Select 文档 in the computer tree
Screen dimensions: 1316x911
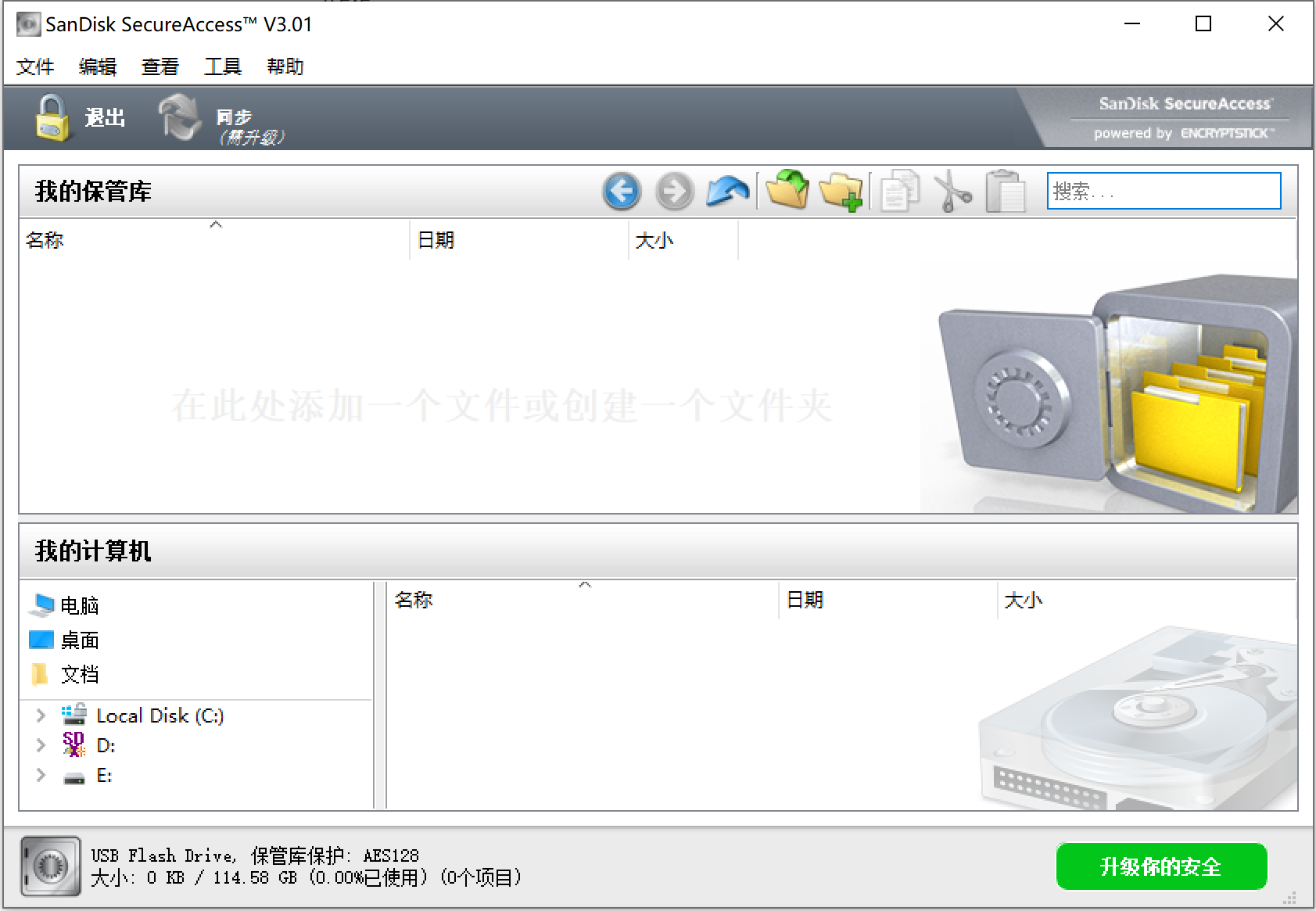80,674
